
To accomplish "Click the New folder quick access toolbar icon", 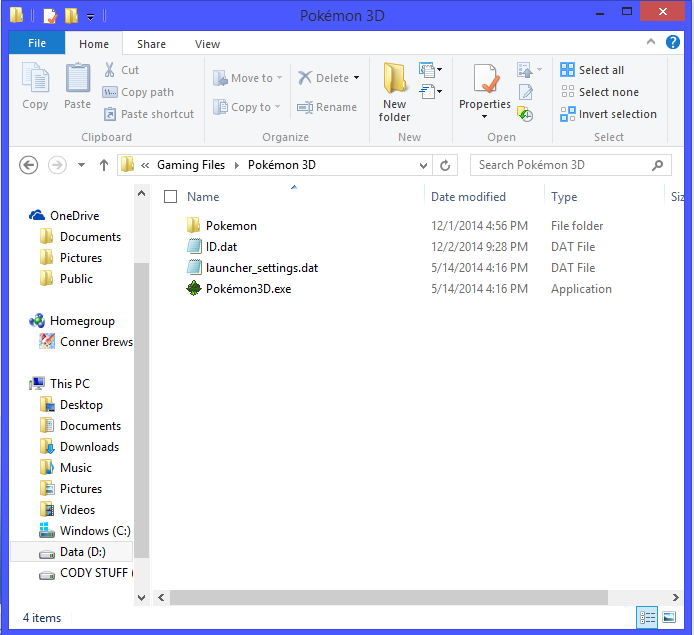I will click(71, 16).
